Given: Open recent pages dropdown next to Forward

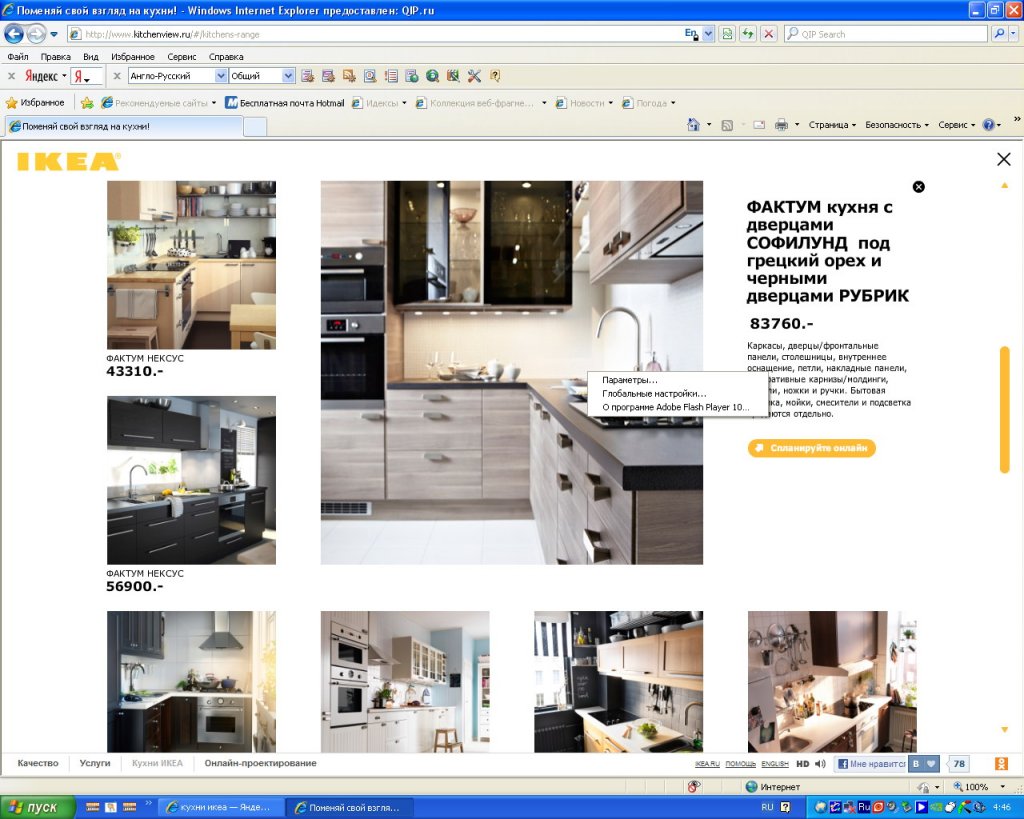Looking at the screenshot, I should pos(54,34).
